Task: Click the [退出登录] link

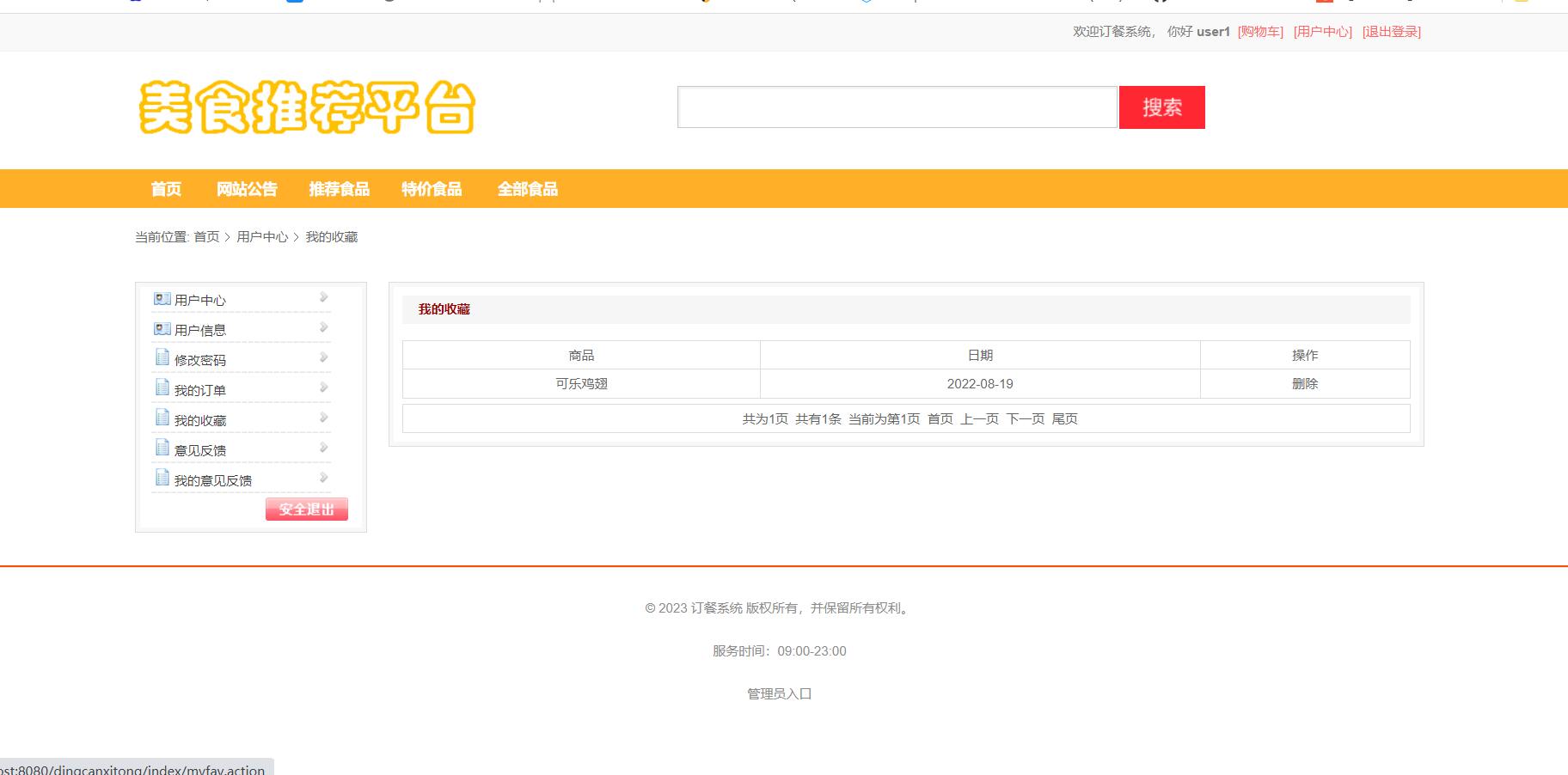Action: point(1392,32)
